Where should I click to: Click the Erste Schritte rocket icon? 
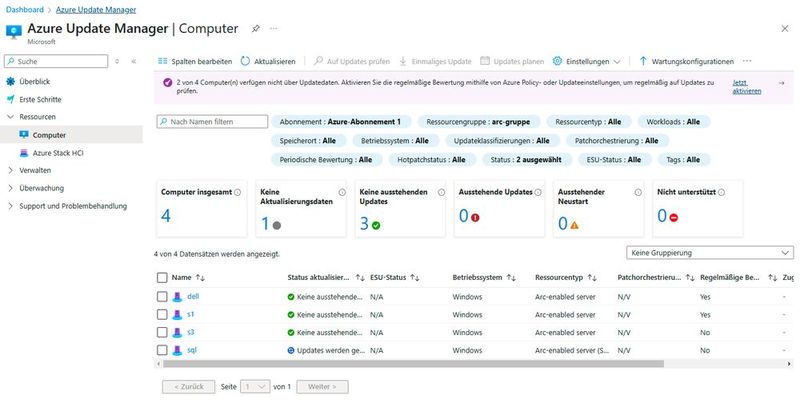pos(11,99)
